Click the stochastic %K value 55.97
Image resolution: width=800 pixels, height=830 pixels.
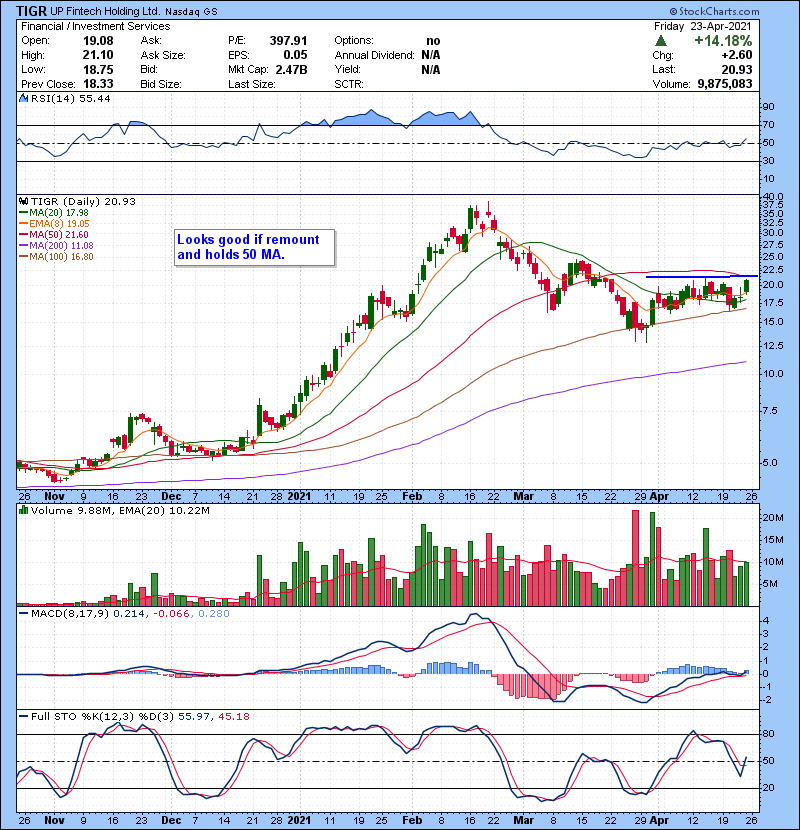(x=194, y=716)
